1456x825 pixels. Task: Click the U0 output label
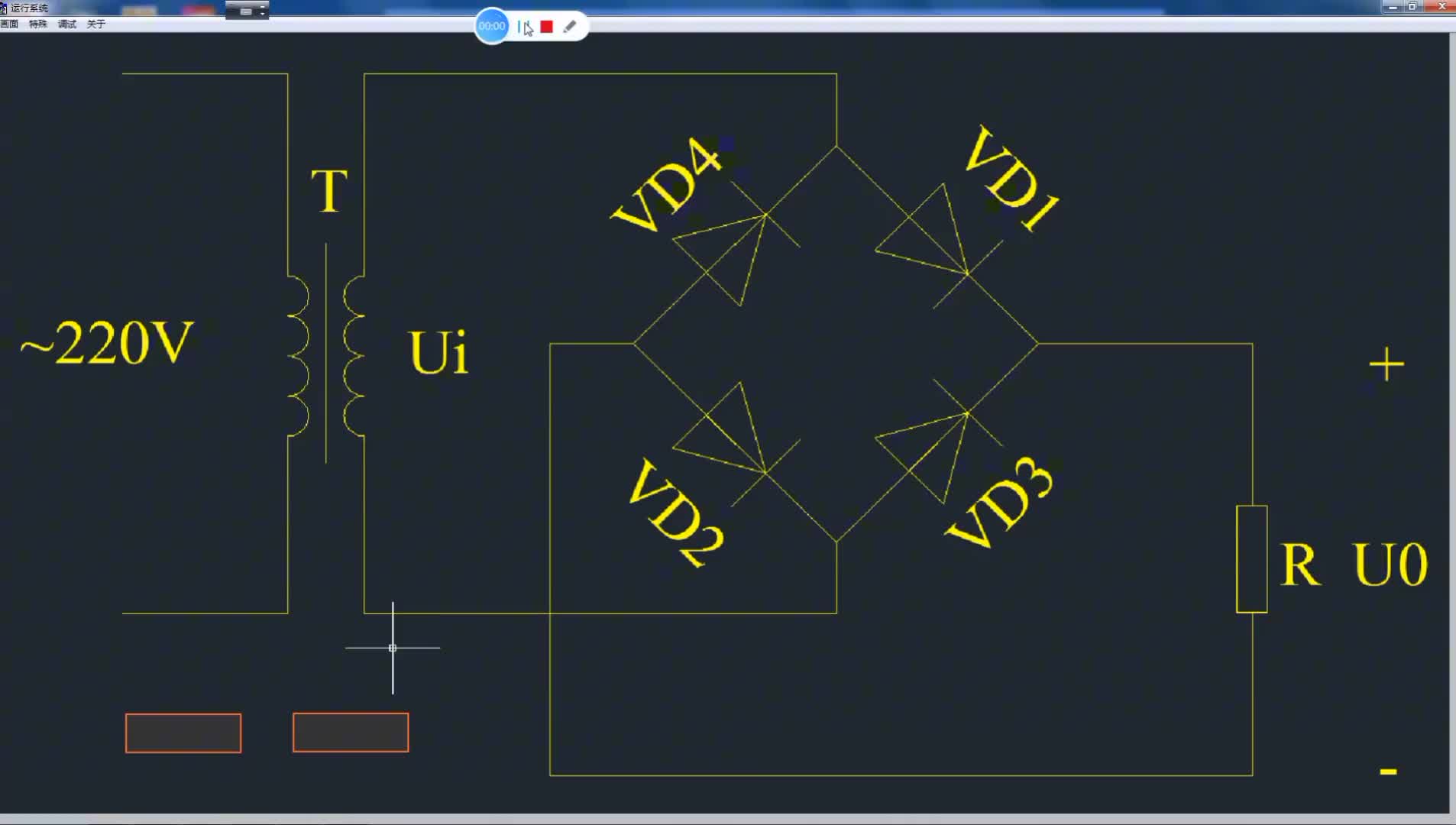point(1390,565)
